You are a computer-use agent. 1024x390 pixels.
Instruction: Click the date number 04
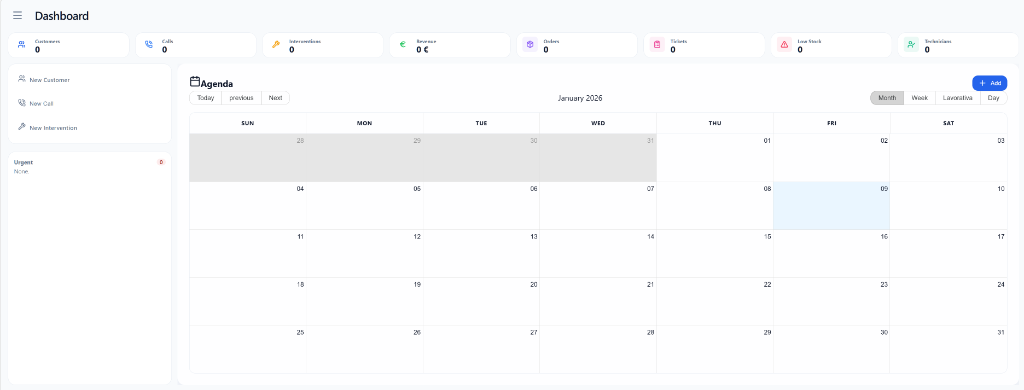pyautogui.click(x=300, y=189)
